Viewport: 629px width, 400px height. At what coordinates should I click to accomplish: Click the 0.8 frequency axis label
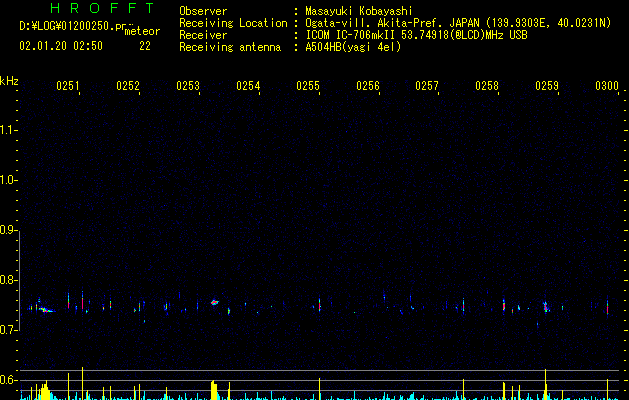click(x=9, y=280)
